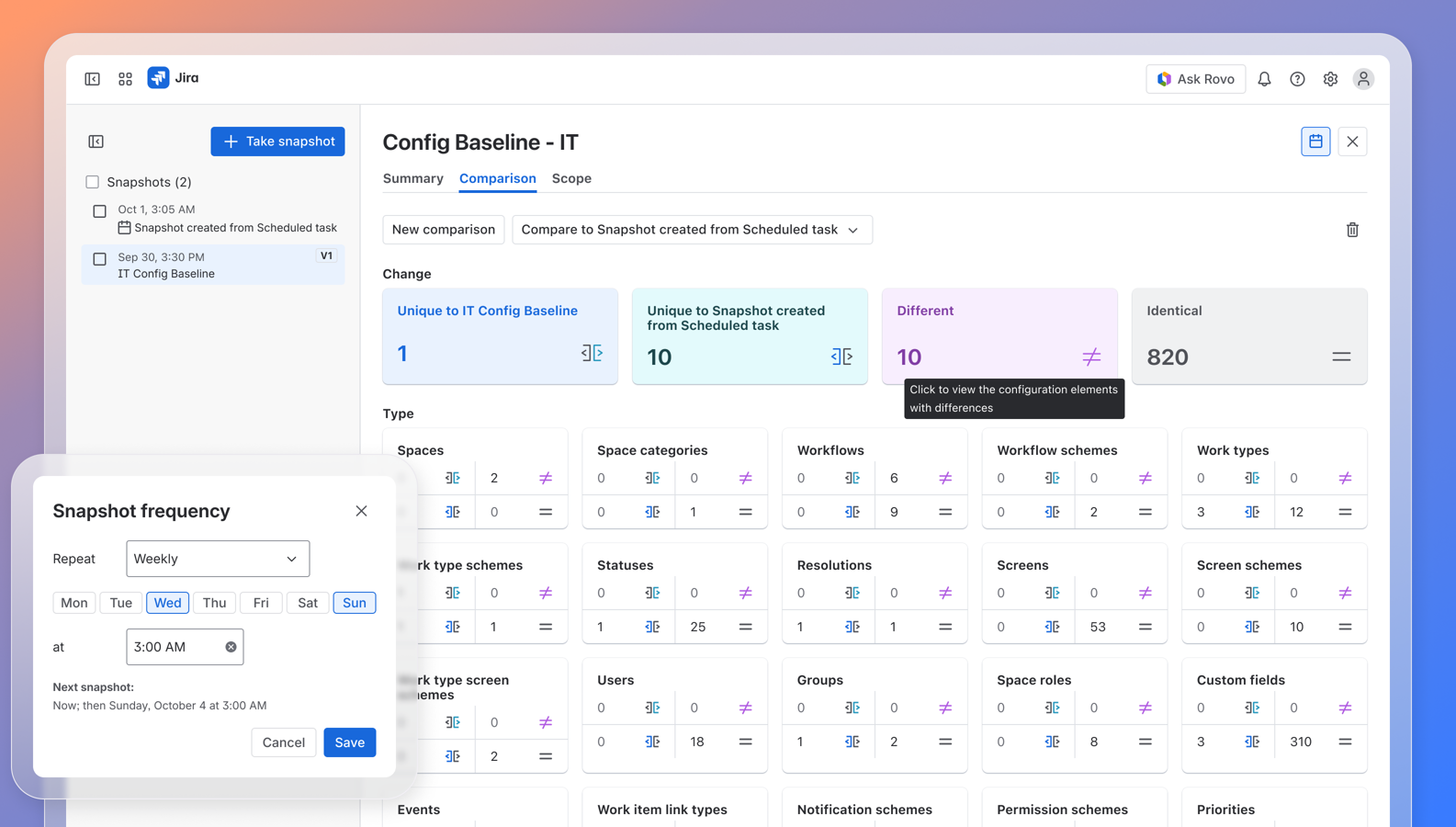Click the New comparison button
1456x827 pixels.
tap(444, 230)
